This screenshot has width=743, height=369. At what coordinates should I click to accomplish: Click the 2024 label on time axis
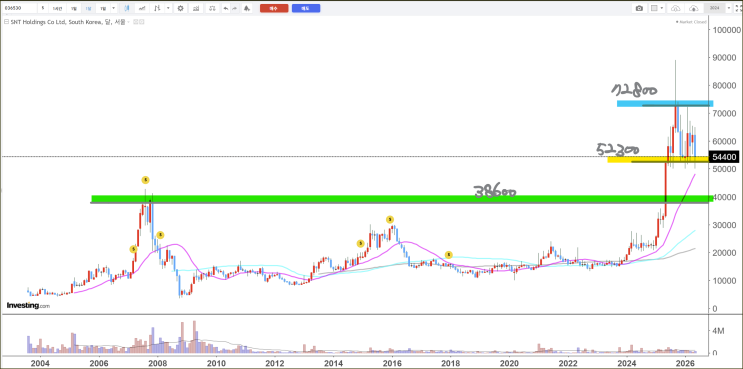pos(626,364)
